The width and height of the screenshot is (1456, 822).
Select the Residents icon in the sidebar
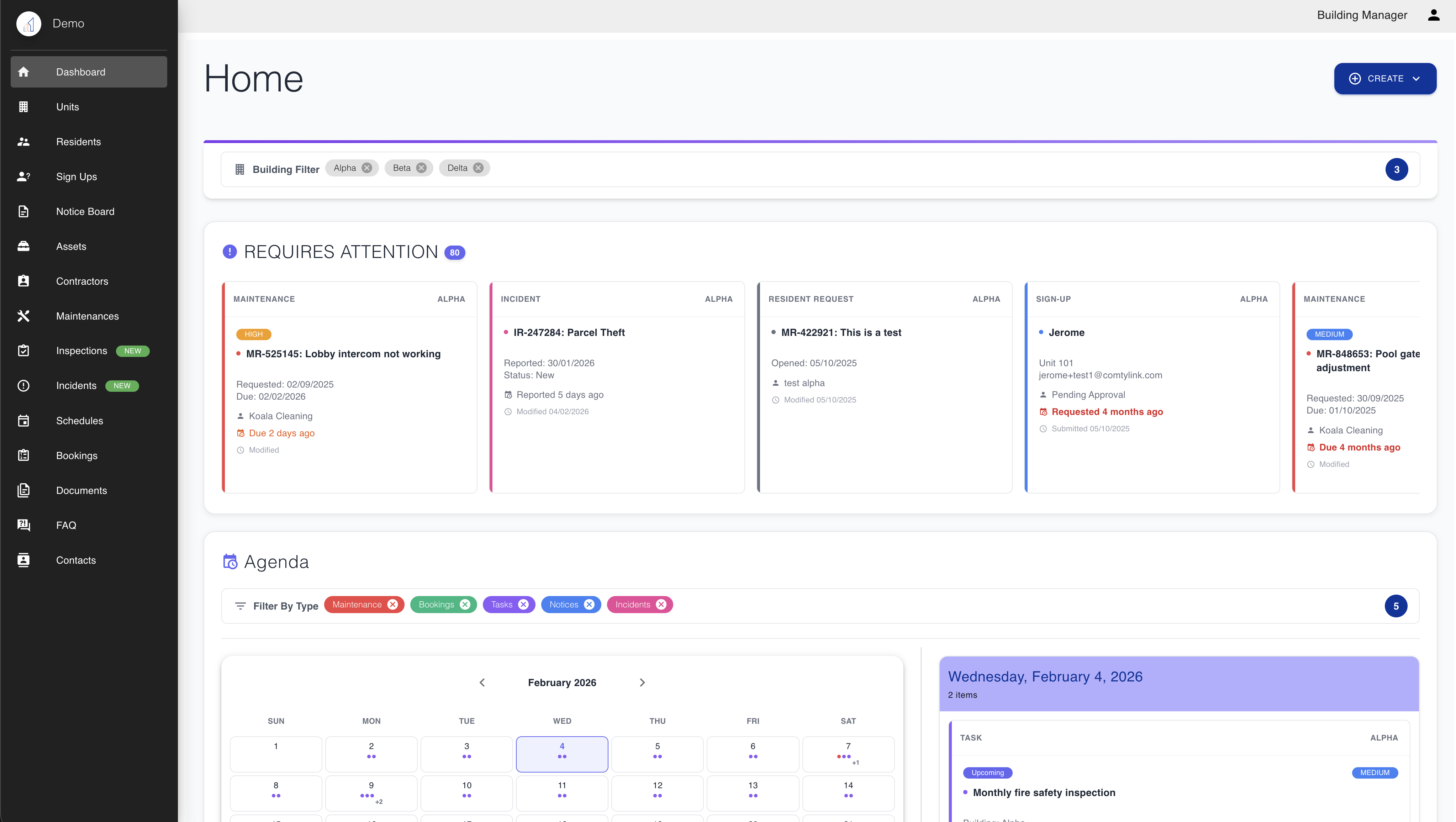tap(24, 142)
